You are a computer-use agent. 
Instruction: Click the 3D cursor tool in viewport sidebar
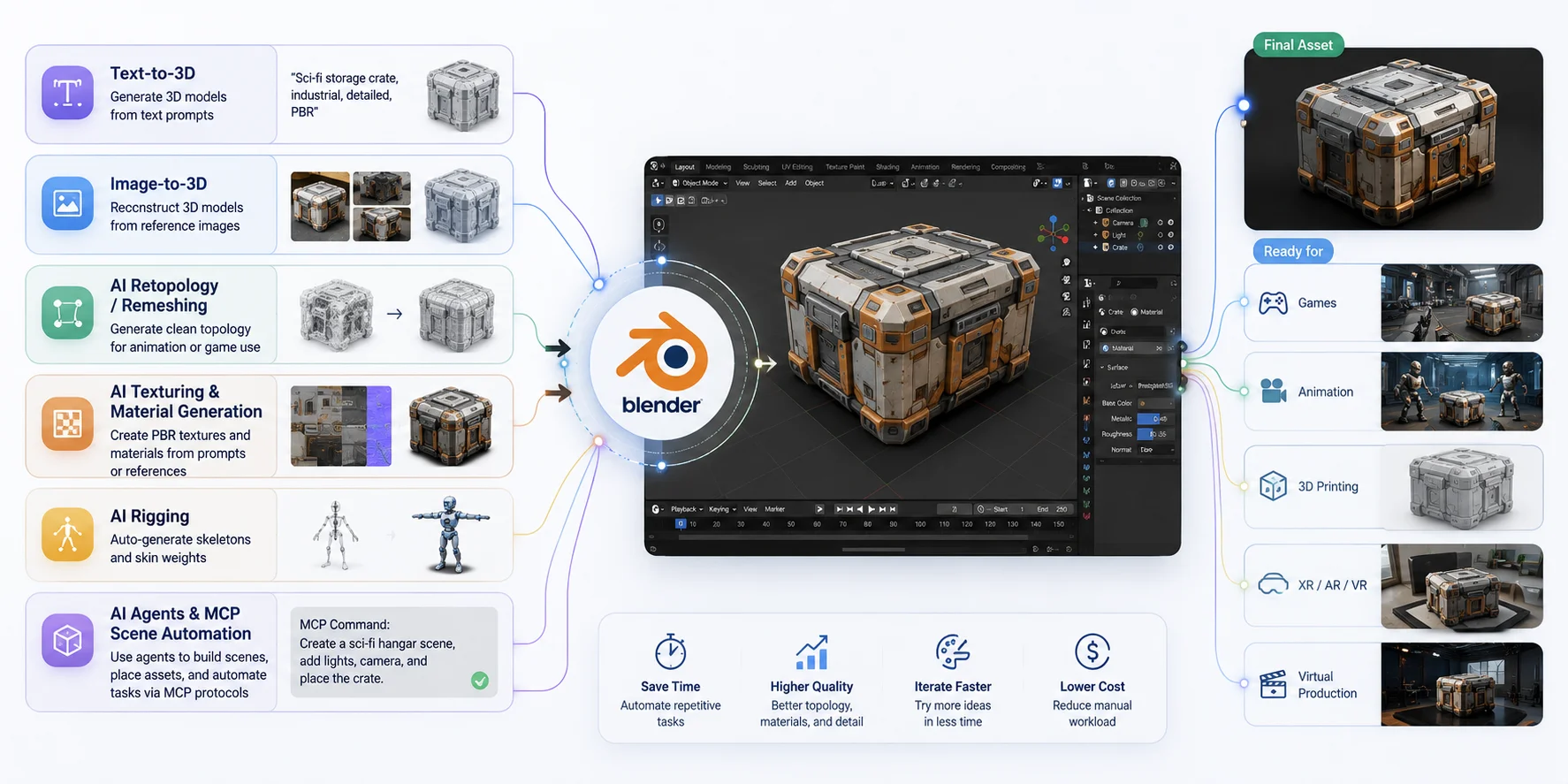click(x=659, y=225)
